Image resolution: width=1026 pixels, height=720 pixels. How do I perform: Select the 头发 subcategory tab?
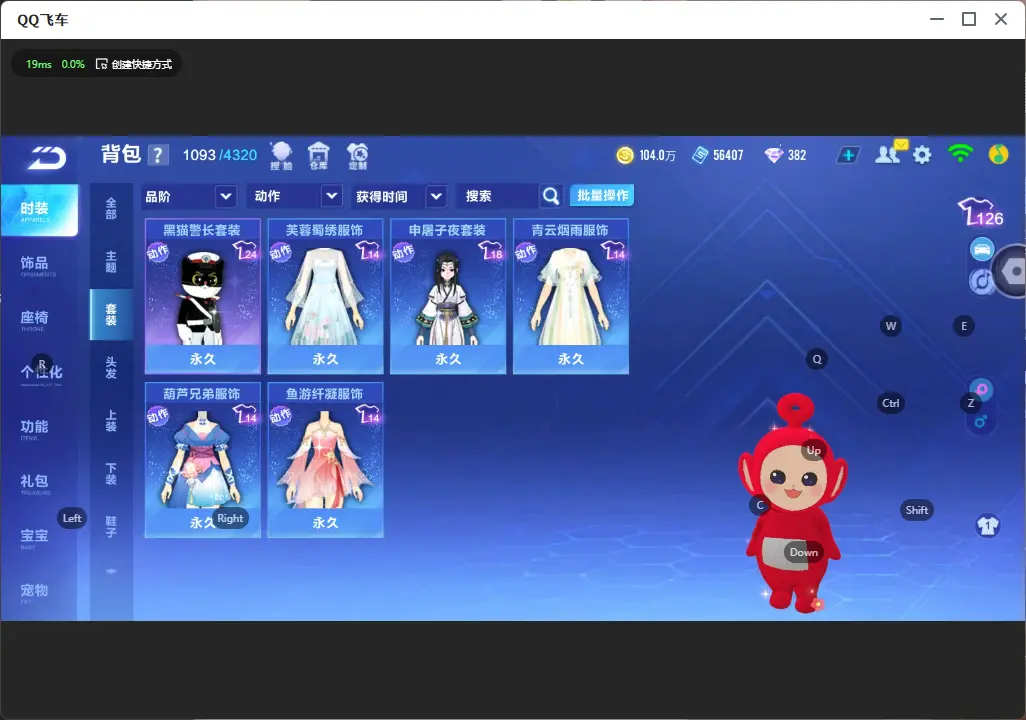click(x=111, y=368)
